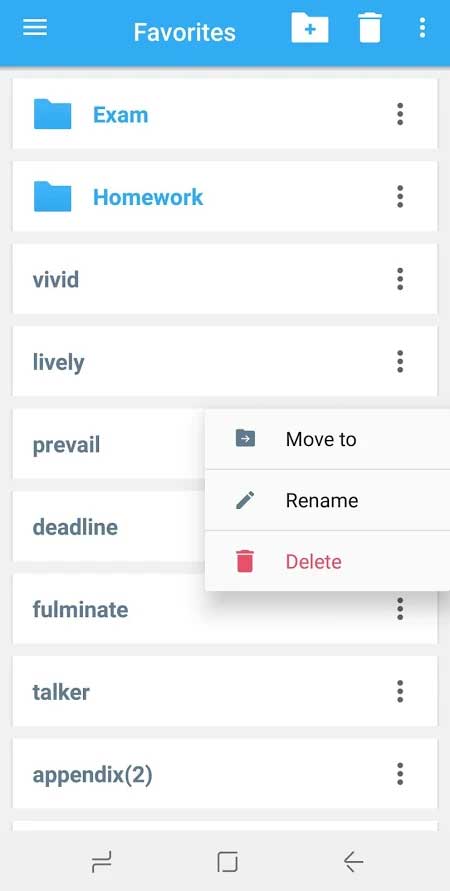Open the Homework folder icon

pyautogui.click(x=52, y=197)
